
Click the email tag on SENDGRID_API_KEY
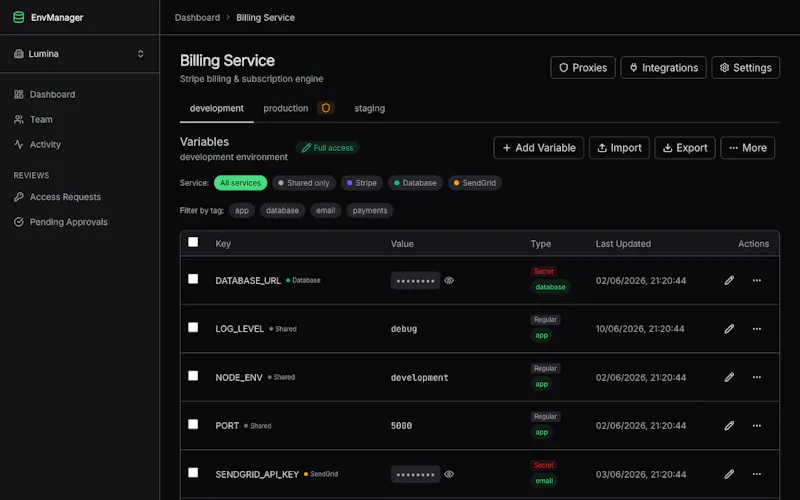pyautogui.click(x=544, y=481)
